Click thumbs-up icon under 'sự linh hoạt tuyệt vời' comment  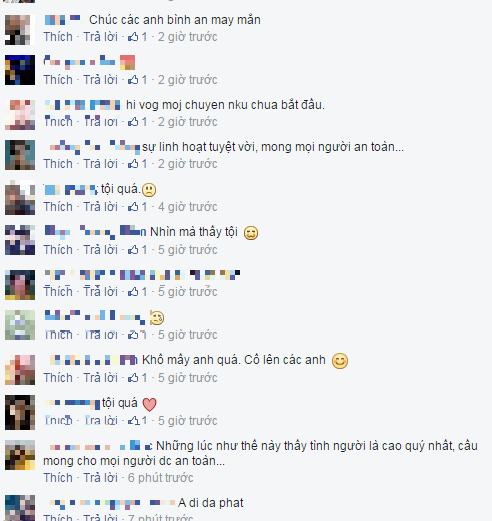[x=133, y=163]
